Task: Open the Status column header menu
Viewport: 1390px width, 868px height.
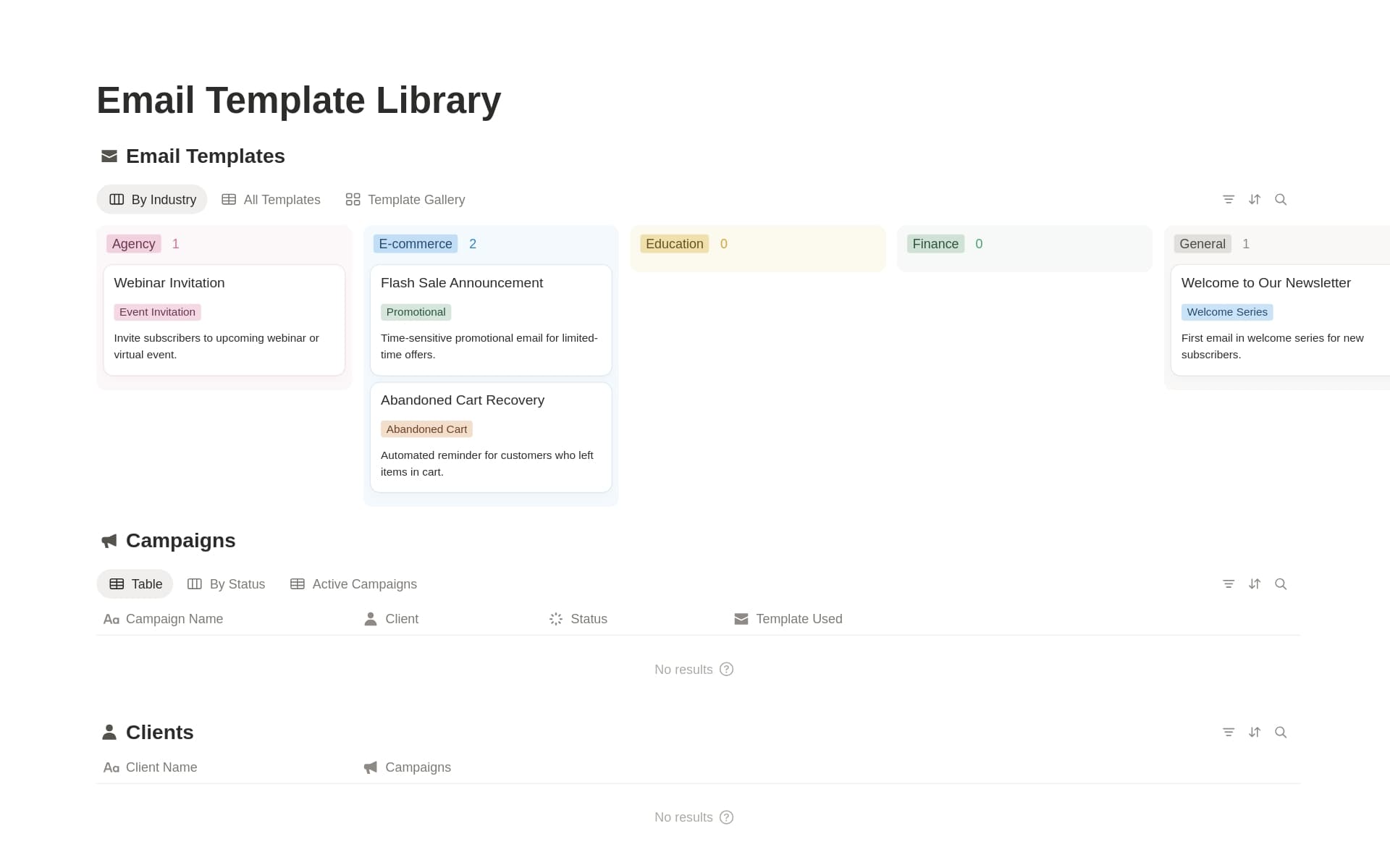Action: 634,619
